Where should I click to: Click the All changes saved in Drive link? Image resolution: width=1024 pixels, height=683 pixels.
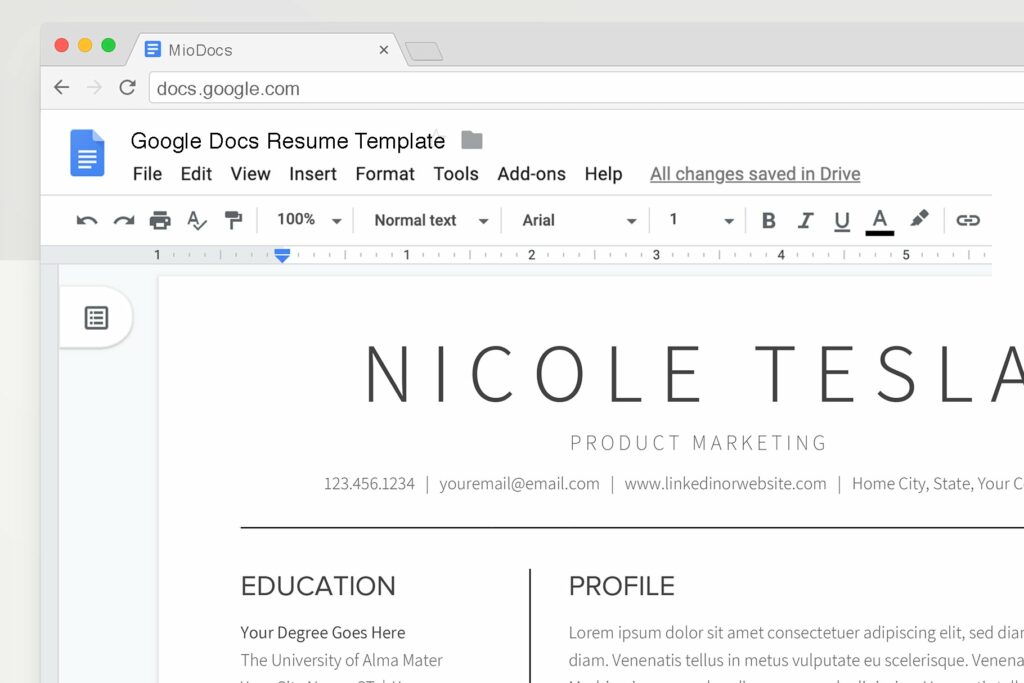pyautogui.click(x=754, y=174)
